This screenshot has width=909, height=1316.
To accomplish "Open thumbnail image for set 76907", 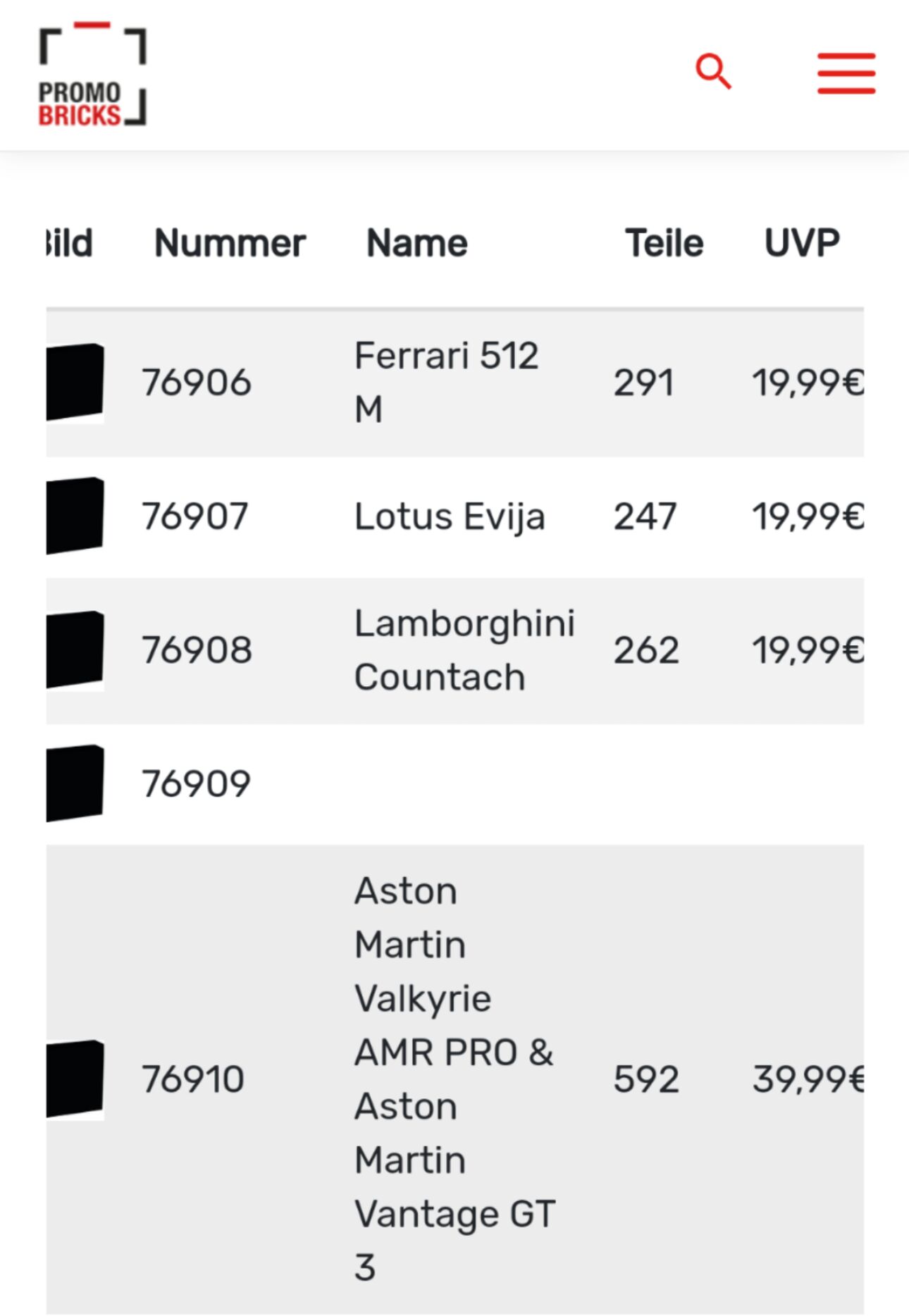I will pyautogui.click(x=75, y=516).
